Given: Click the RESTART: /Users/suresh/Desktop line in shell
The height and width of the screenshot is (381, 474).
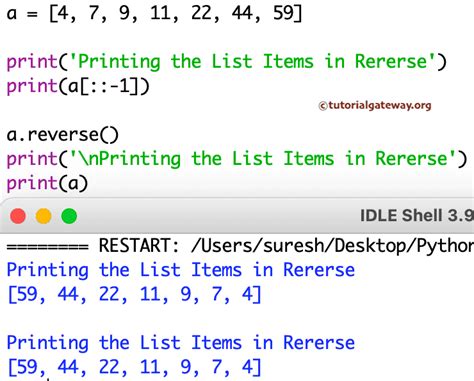Looking at the screenshot, I should (240, 246).
